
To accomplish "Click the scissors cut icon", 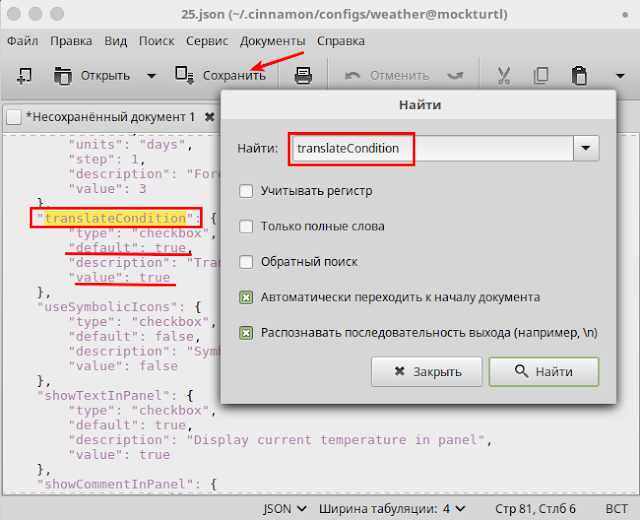I will (x=504, y=76).
